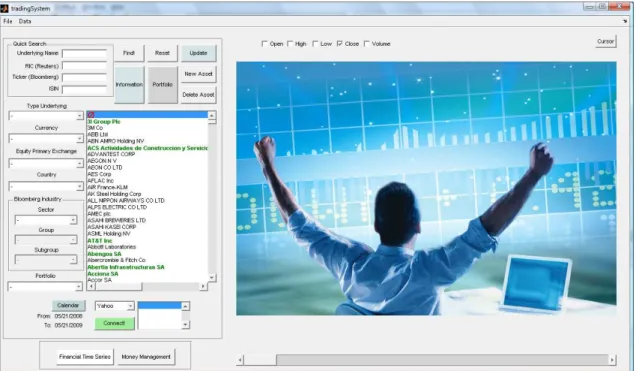Image resolution: width=636 pixels, height=371 pixels.
Task: Uncheck the Close checkbox
Action: coord(339,44)
